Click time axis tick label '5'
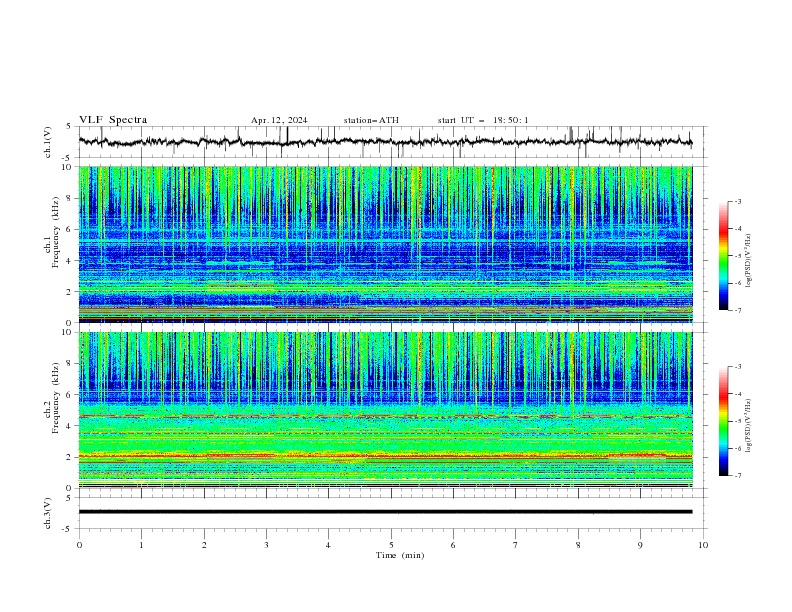 point(391,545)
